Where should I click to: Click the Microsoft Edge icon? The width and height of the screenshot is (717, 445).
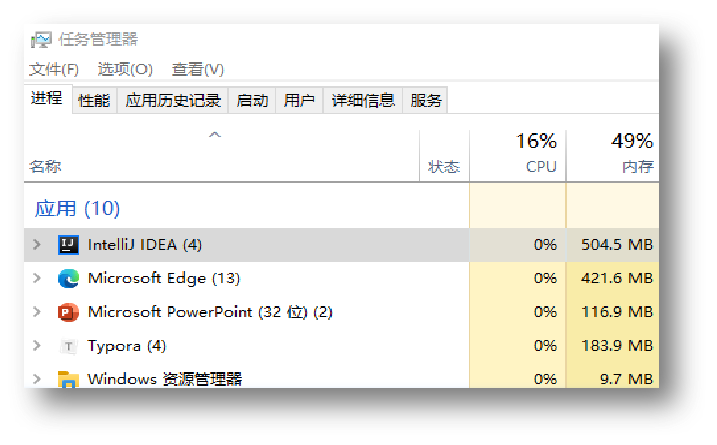68,278
